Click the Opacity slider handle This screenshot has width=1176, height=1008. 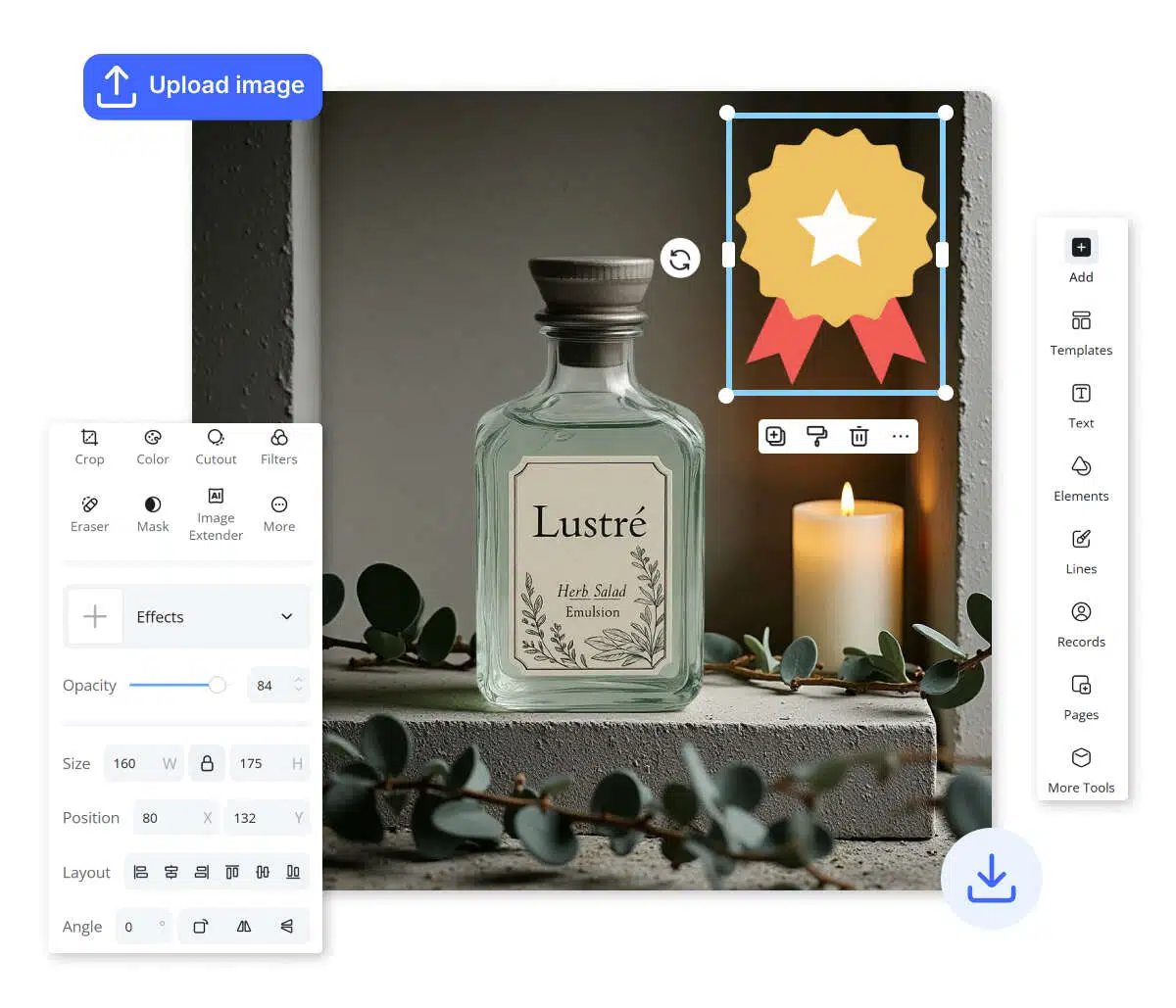coord(217,685)
